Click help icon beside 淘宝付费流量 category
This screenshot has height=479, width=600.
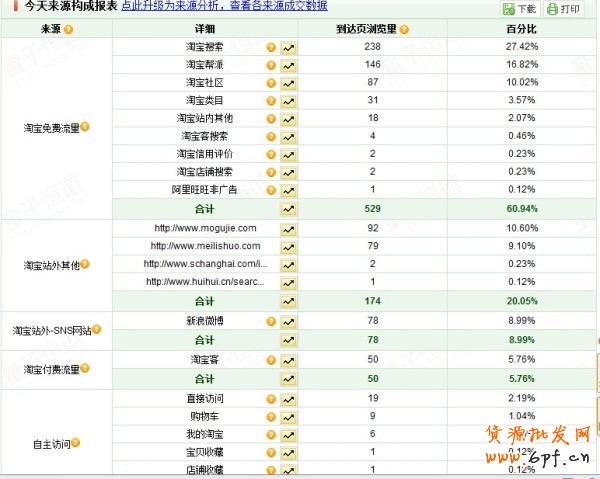85,368
